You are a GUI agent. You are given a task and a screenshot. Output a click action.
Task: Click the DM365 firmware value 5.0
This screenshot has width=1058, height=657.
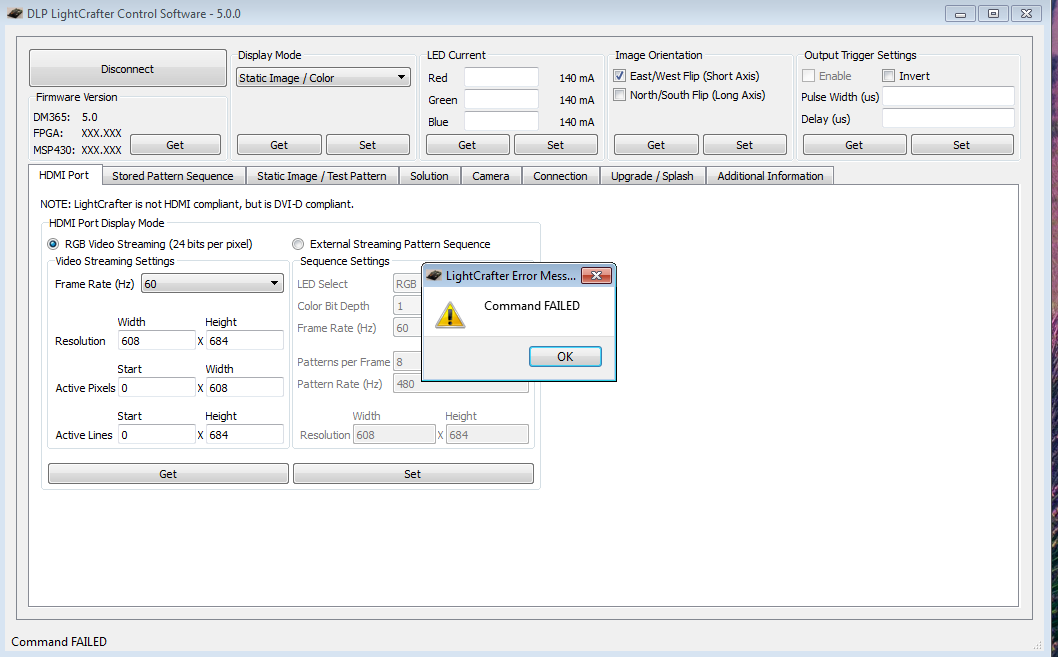click(x=90, y=117)
